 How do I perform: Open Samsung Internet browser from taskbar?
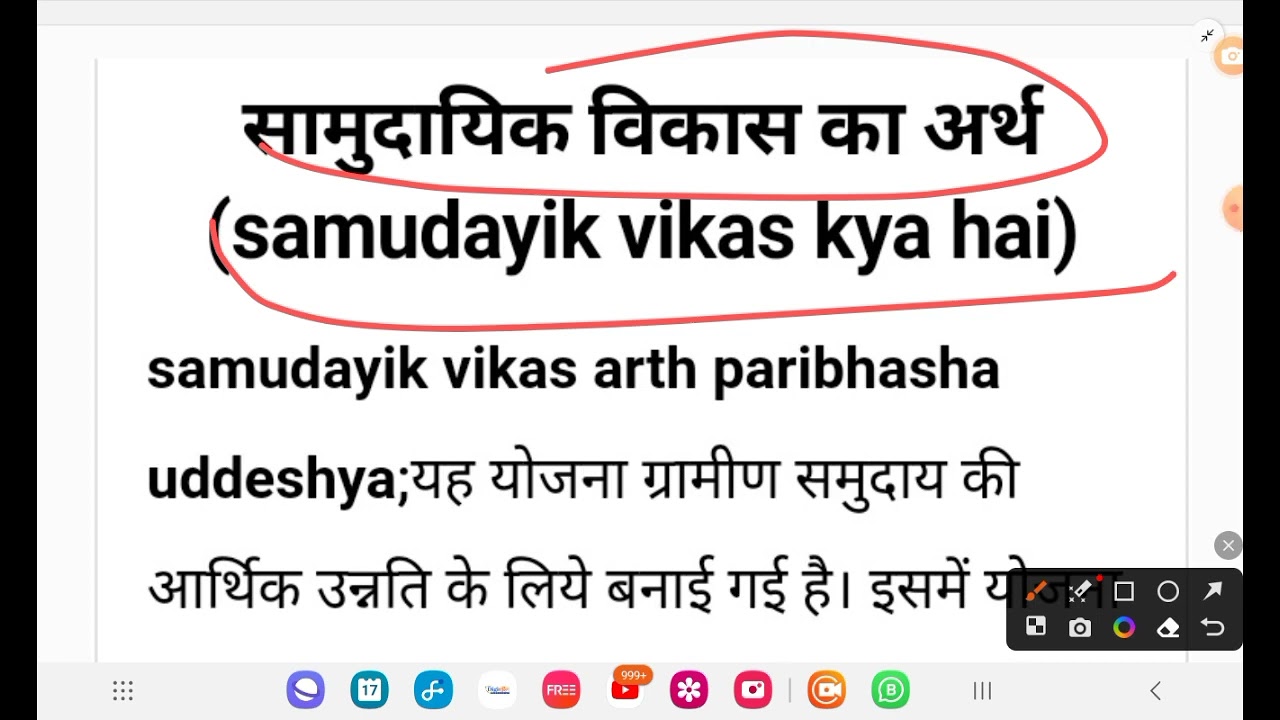coord(305,690)
